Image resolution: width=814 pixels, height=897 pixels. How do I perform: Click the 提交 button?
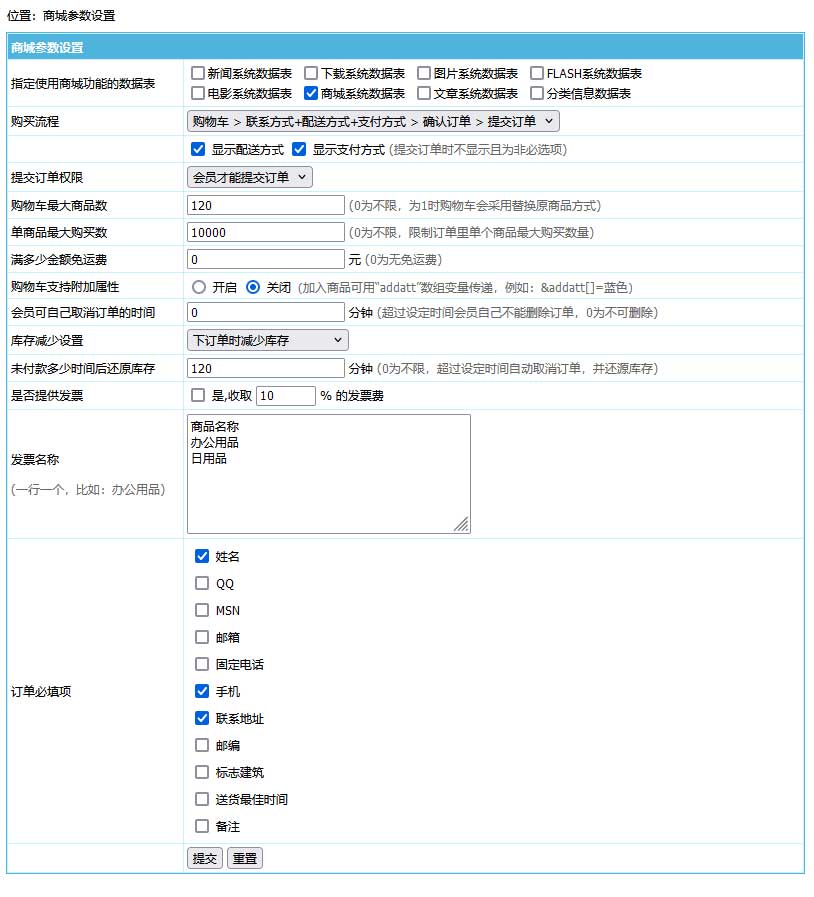coord(204,858)
